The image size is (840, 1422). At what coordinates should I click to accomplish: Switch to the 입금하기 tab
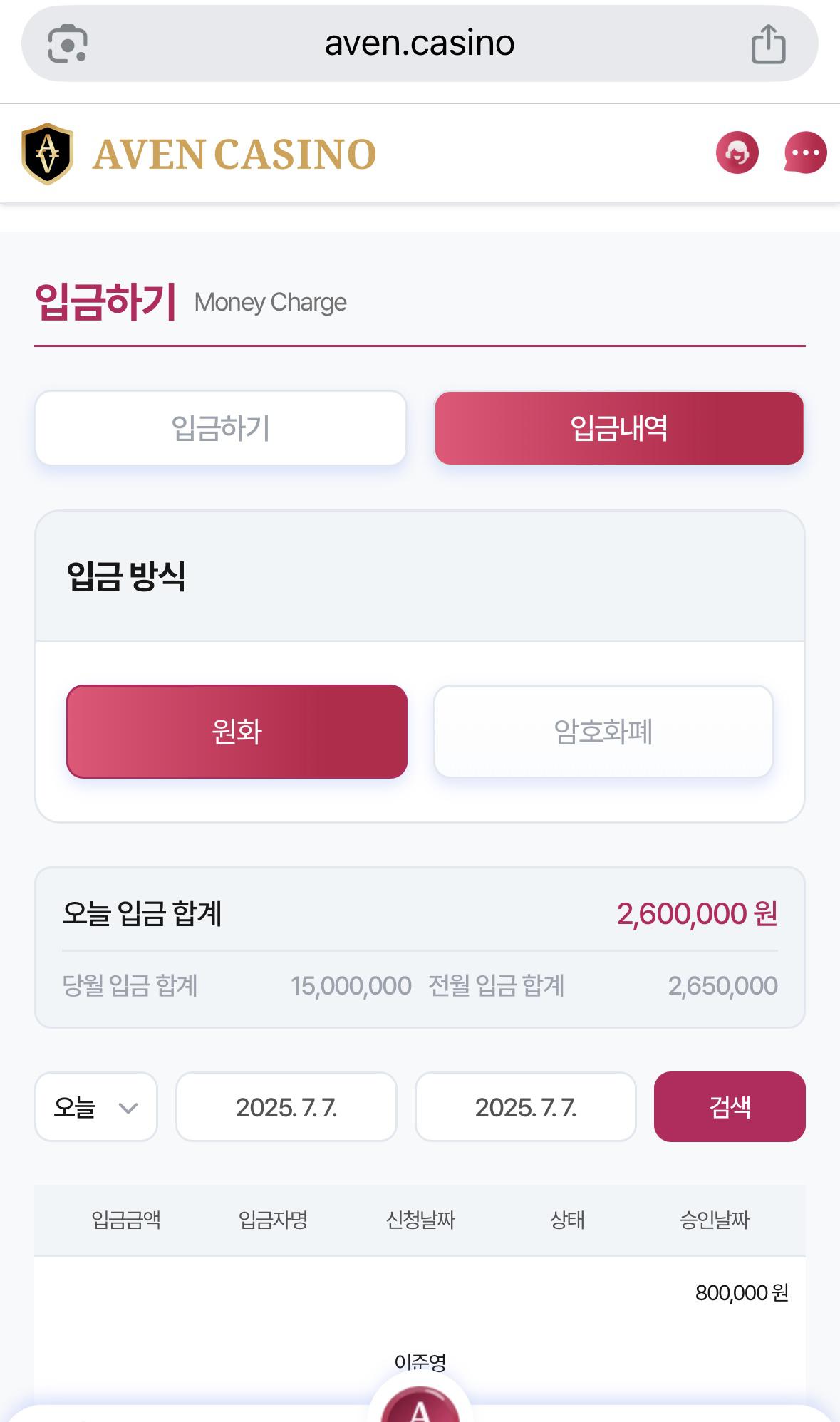(221, 428)
